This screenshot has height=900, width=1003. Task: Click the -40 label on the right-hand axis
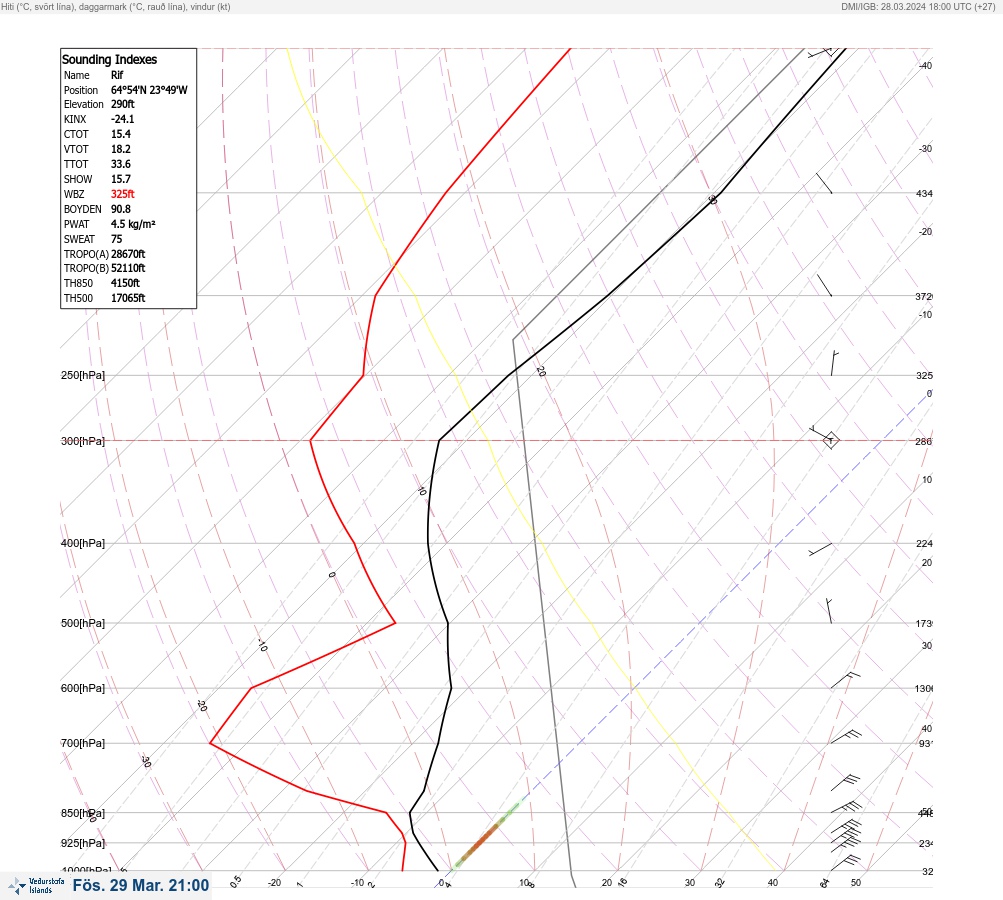pyautogui.click(x=925, y=65)
